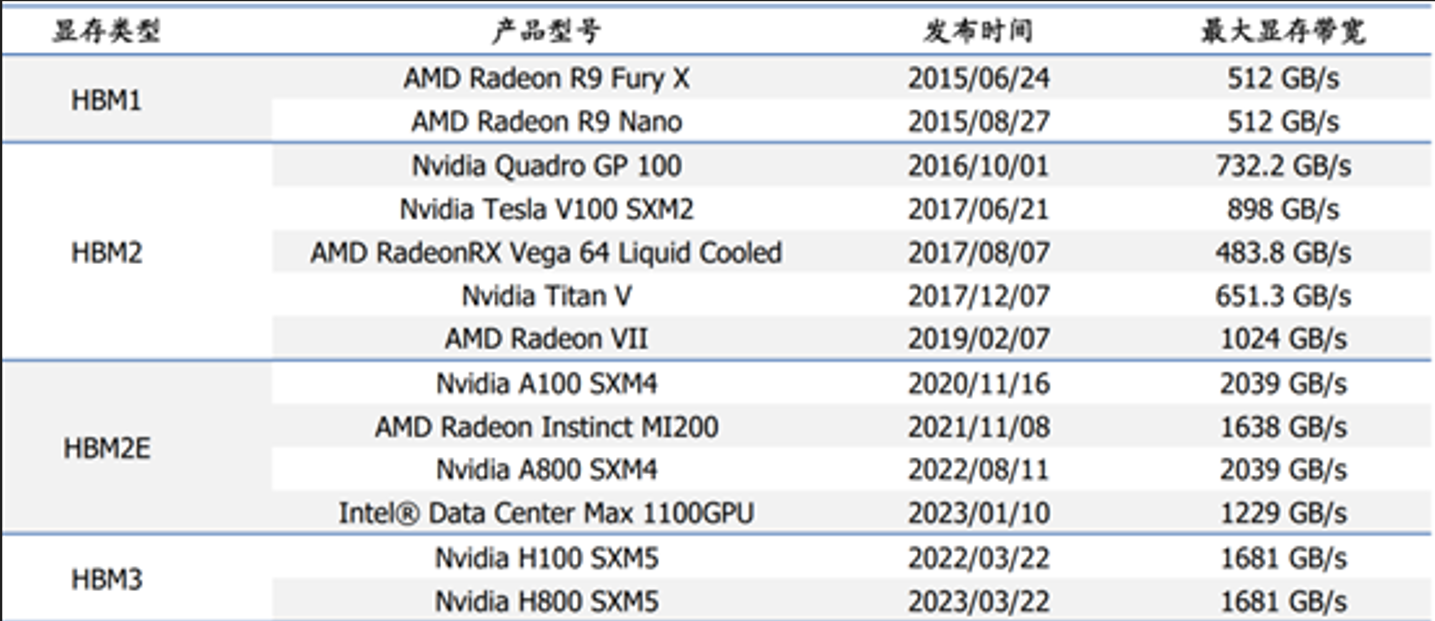Select the HBM3 memory type cell

click(106, 580)
